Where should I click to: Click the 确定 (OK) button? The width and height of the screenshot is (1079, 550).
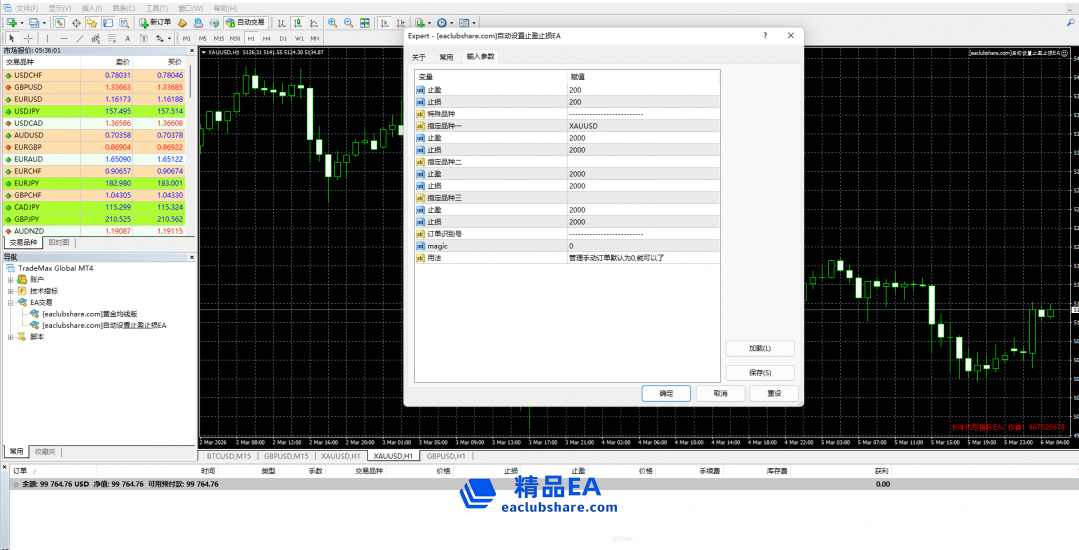coord(666,394)
